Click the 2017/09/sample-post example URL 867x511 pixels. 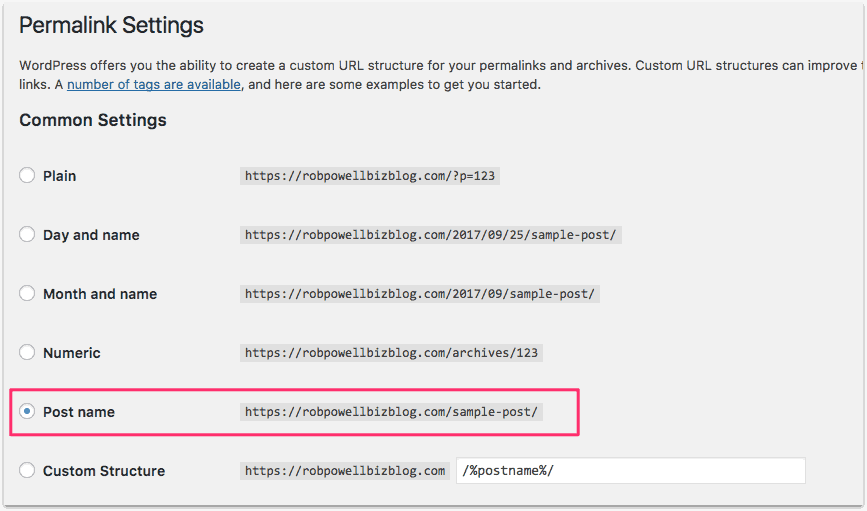click(x=420, y=294)
